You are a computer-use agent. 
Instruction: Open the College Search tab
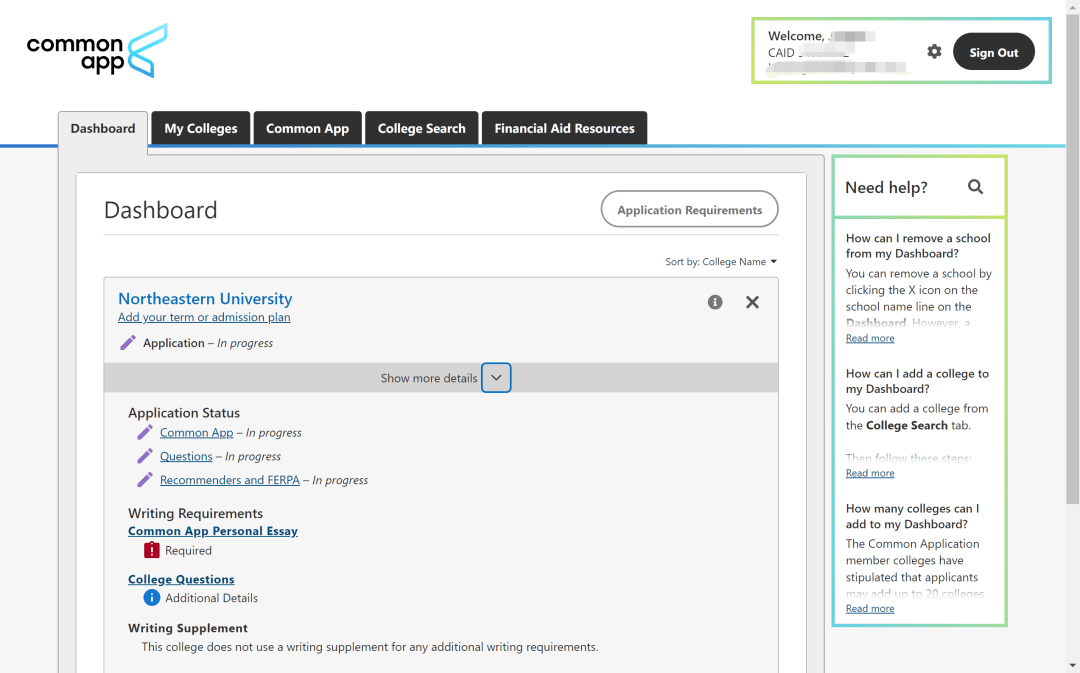[x=421, y=128]
